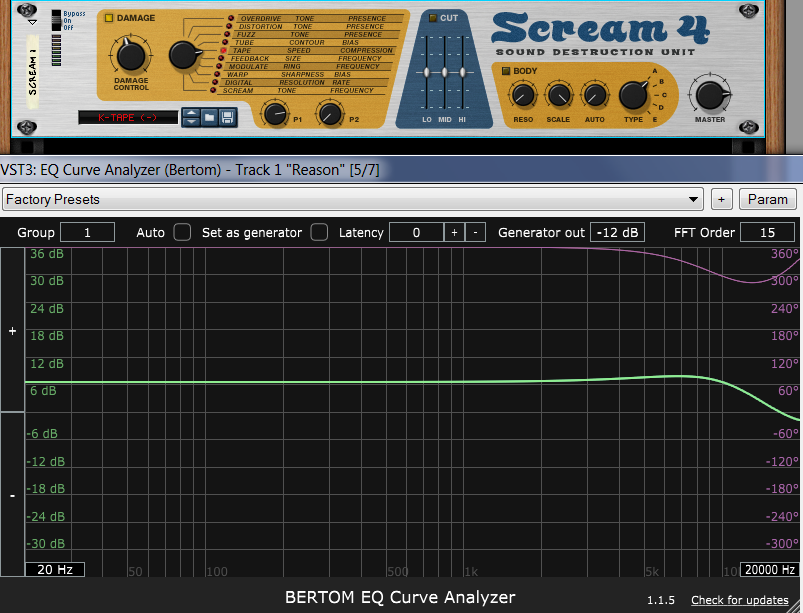Click the 36 dB scale label
The width and height of the screenshot is (803, 613).
(x=47, y=254)
